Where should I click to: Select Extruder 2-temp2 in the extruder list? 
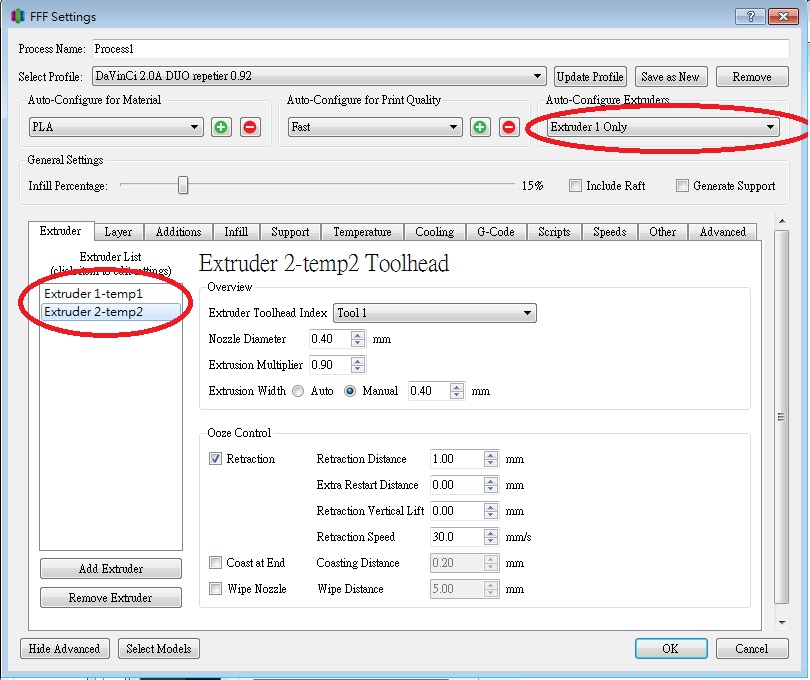(x=111, y=312)
